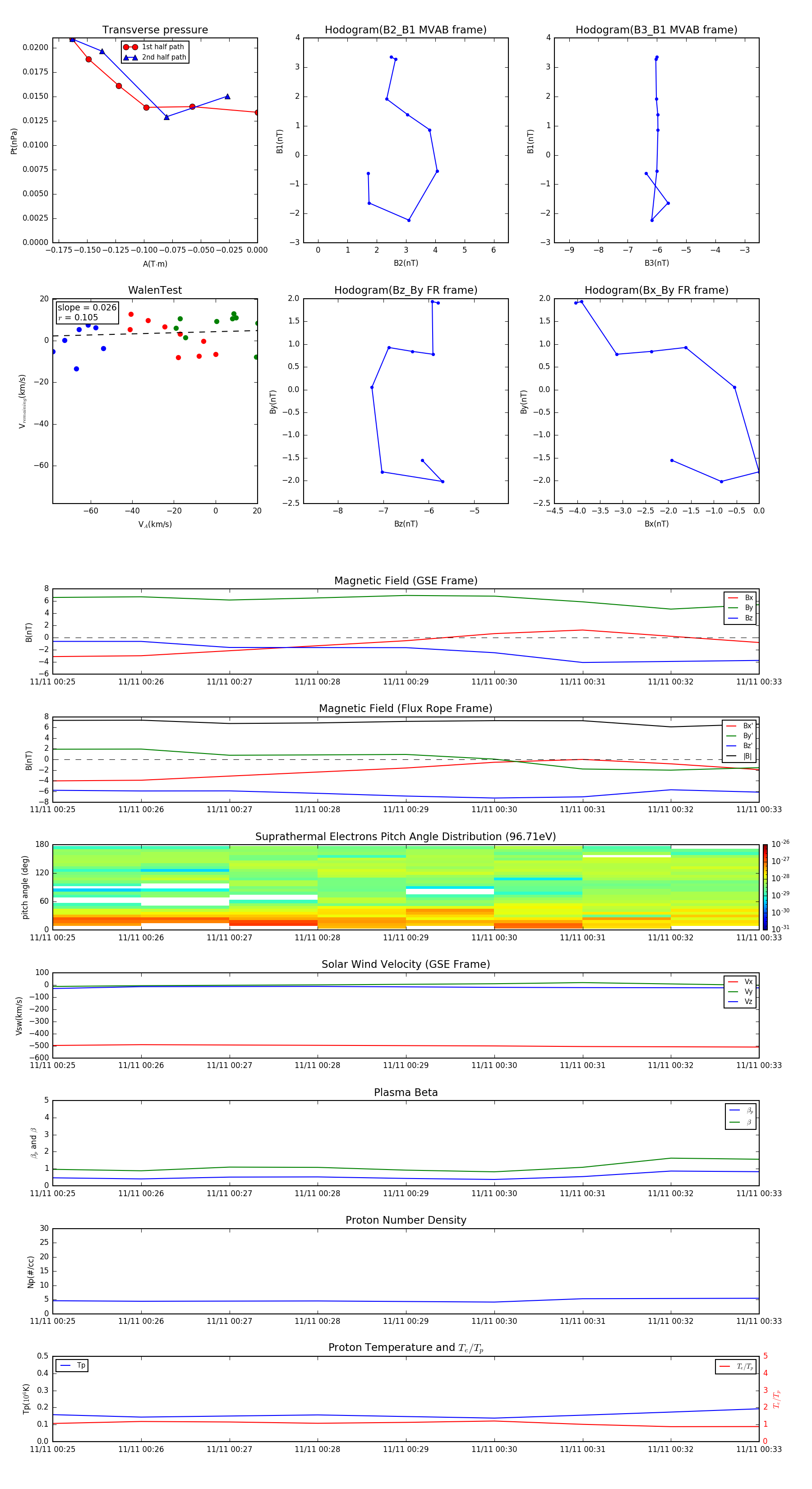Select the "Hodogram(B3_B1 MVAB frame)" title
Viewport: 812px width, 1489px height.
point(656,29)
